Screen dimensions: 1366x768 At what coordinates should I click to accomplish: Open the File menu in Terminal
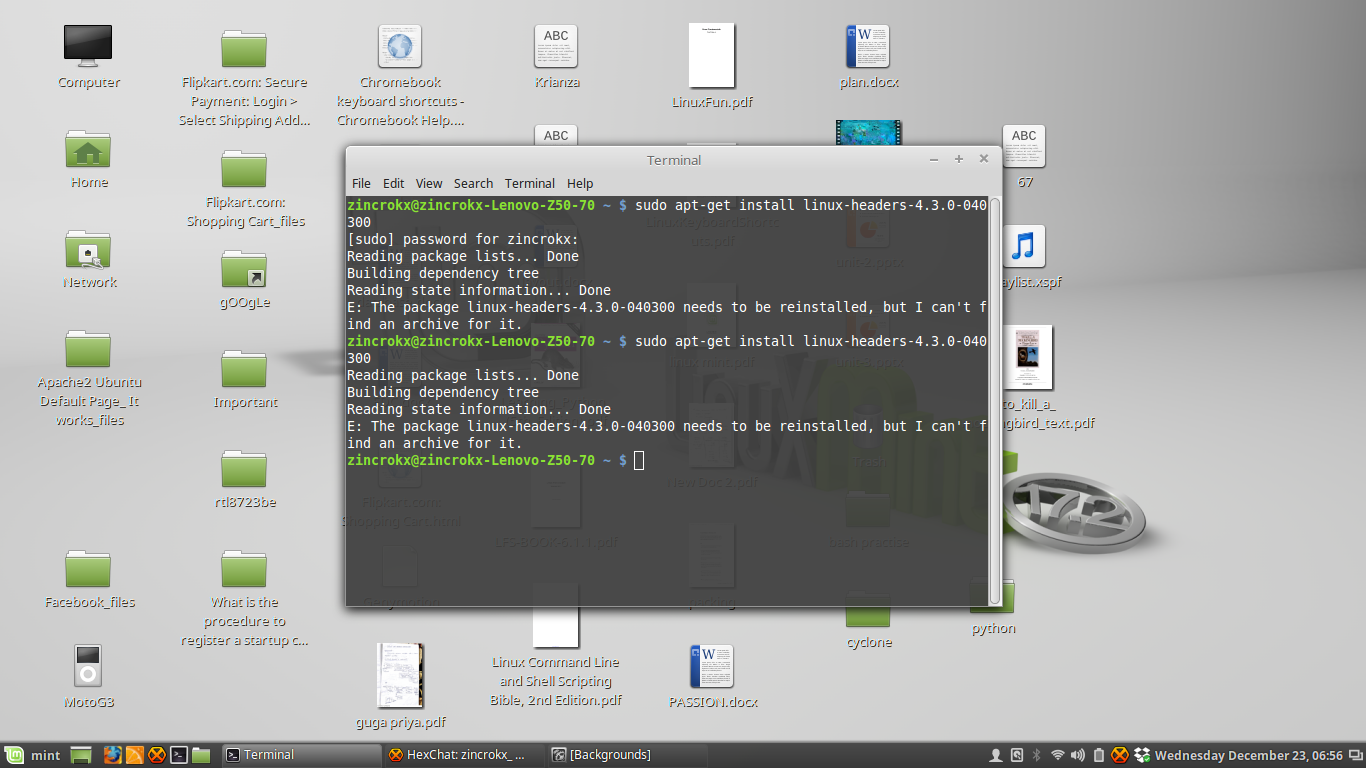361,183
